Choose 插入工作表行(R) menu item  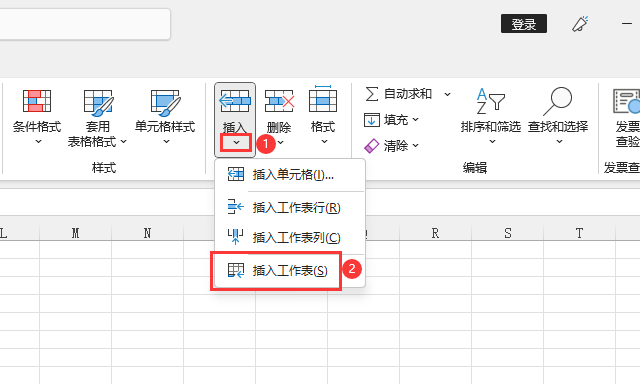click(290, 207)
